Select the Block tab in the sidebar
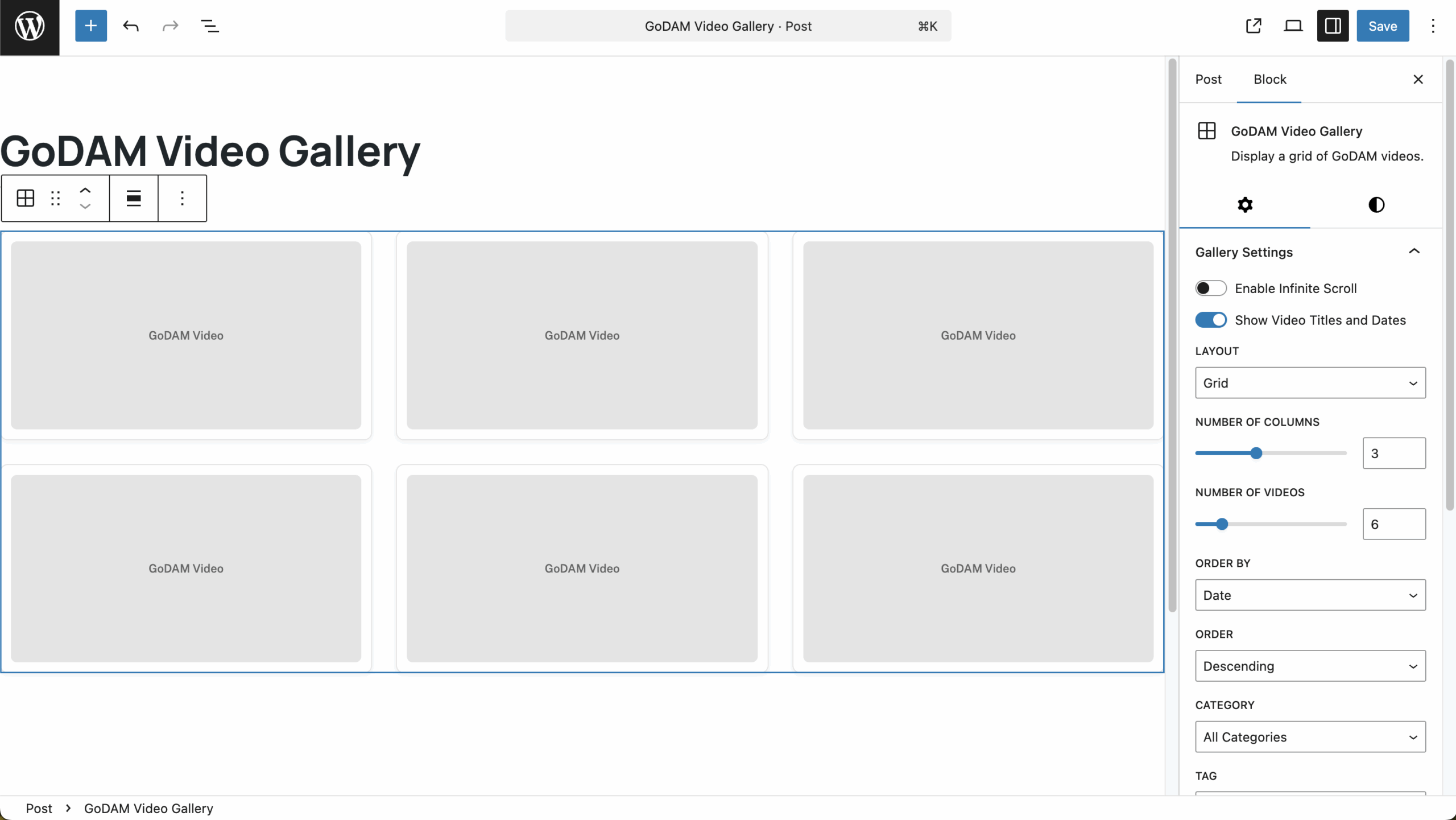 (x=1269, y=79)
